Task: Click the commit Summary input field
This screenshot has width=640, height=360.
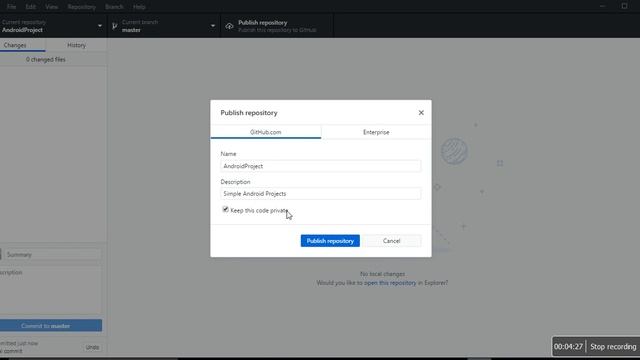Action: pyautogui.click(x=53, y=255)
